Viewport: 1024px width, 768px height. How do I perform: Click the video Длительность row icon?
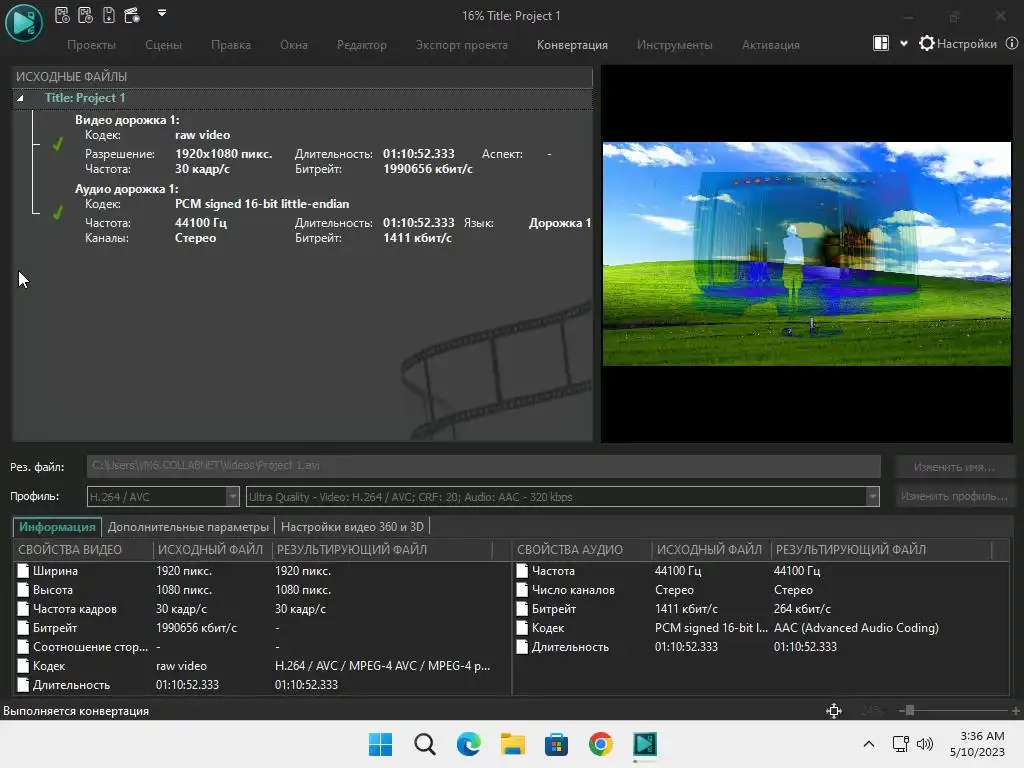click(23, 684)
